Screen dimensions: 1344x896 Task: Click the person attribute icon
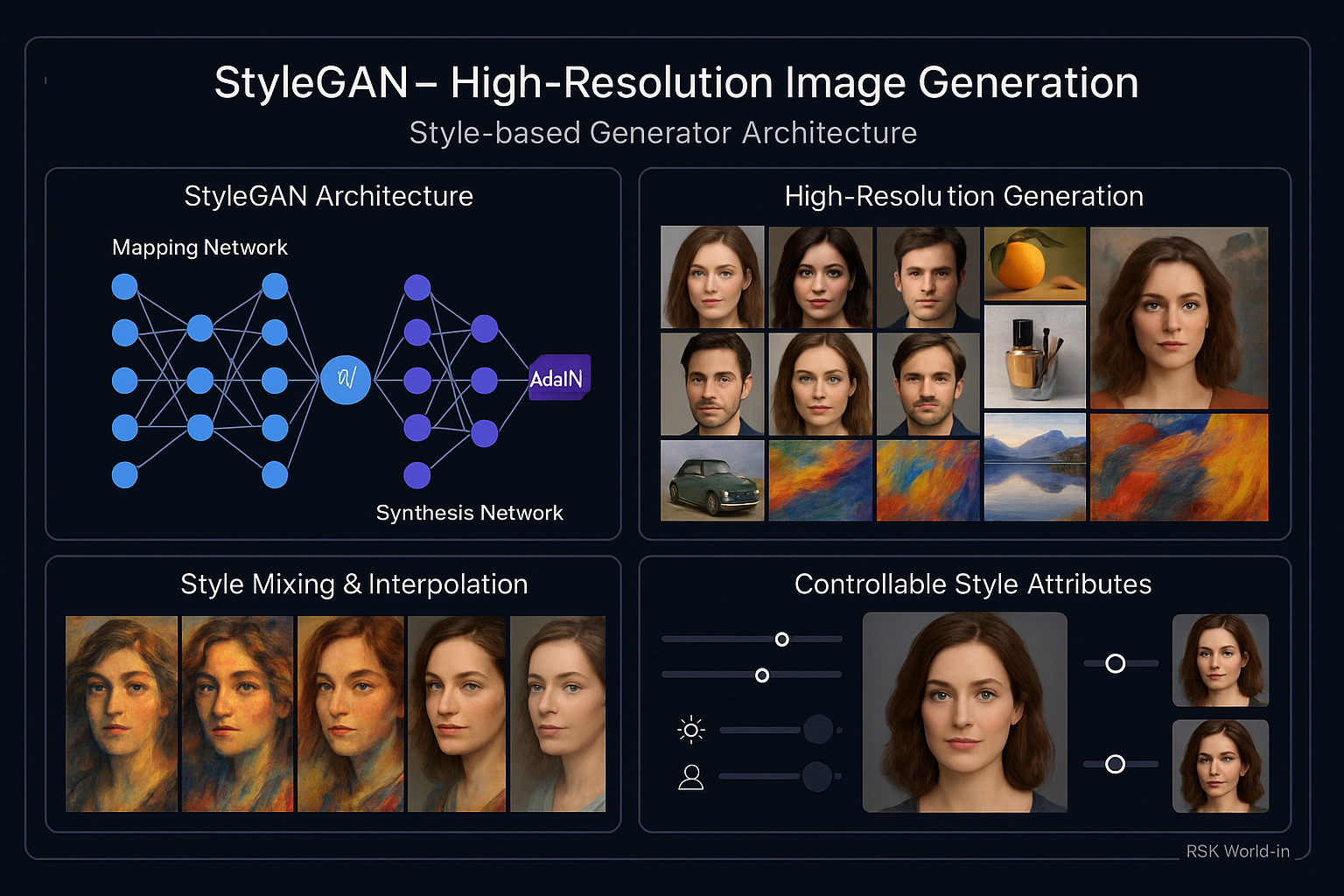point(689,776)
